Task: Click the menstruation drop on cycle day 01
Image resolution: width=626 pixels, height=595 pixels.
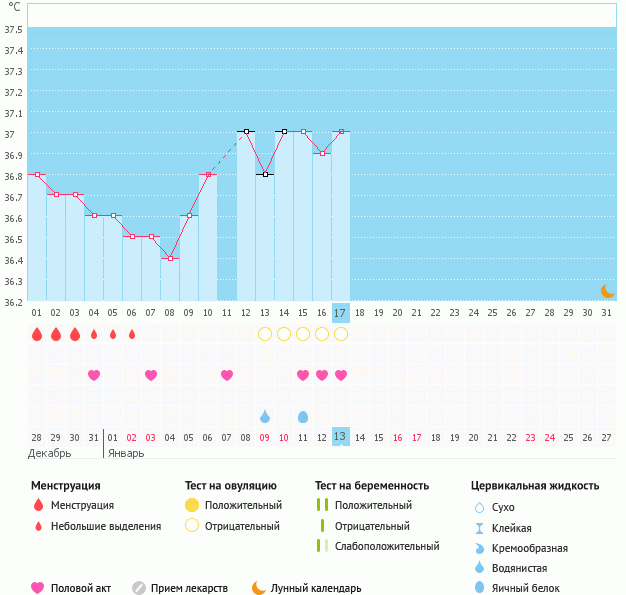Action: pos(37,334)
